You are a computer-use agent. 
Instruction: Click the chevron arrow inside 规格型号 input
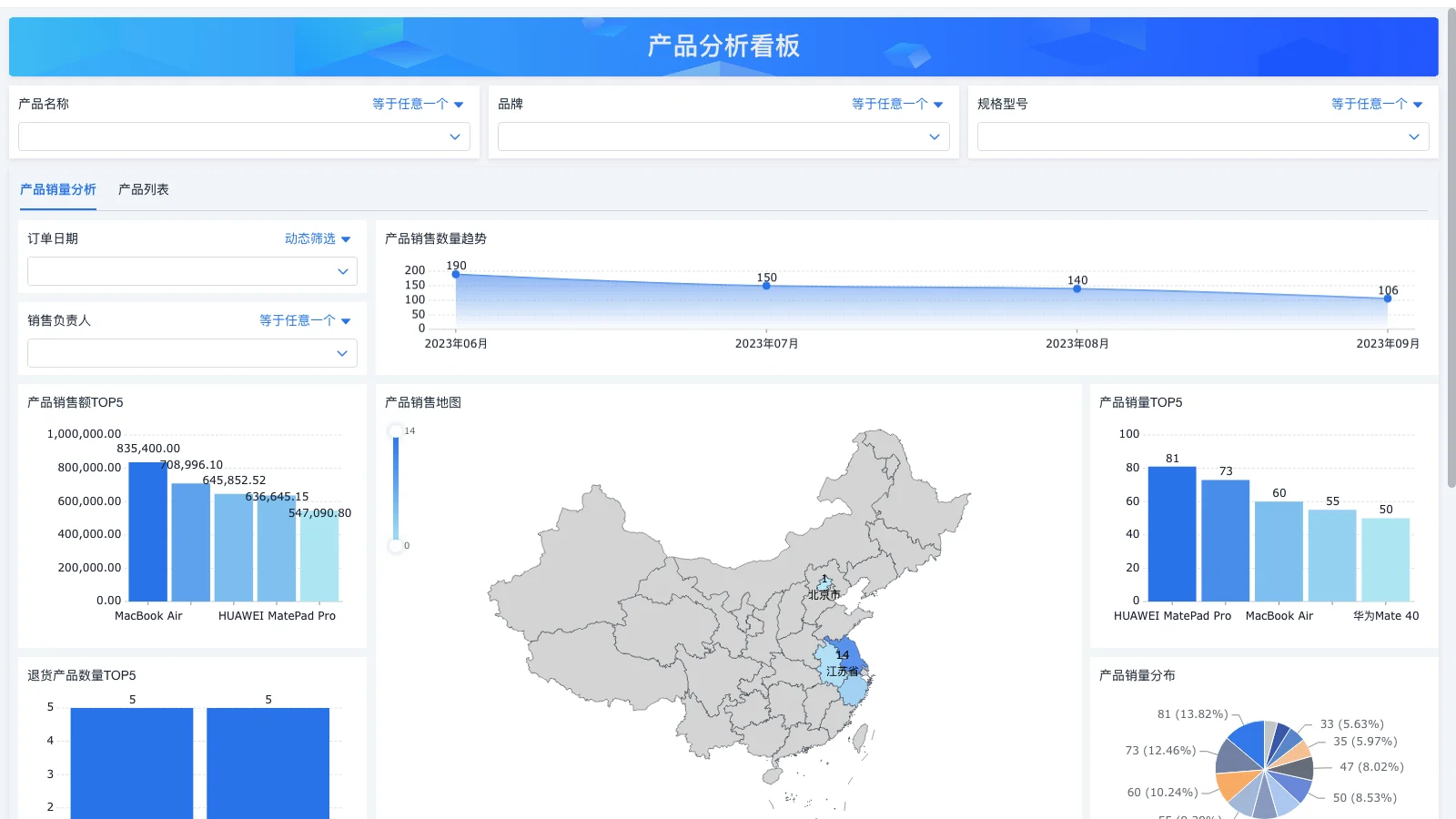pyautogui.click(x=1414, y=136)
